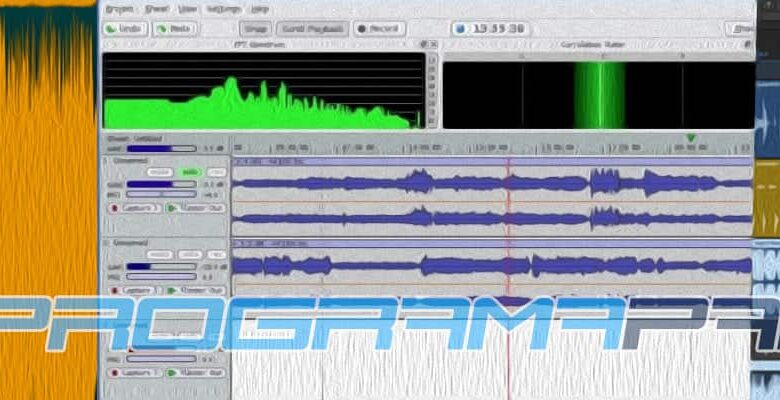Viewport: 780px width, 400px height.
Task: Click the first track's green Master Out icon
Action: coord(172,208)
